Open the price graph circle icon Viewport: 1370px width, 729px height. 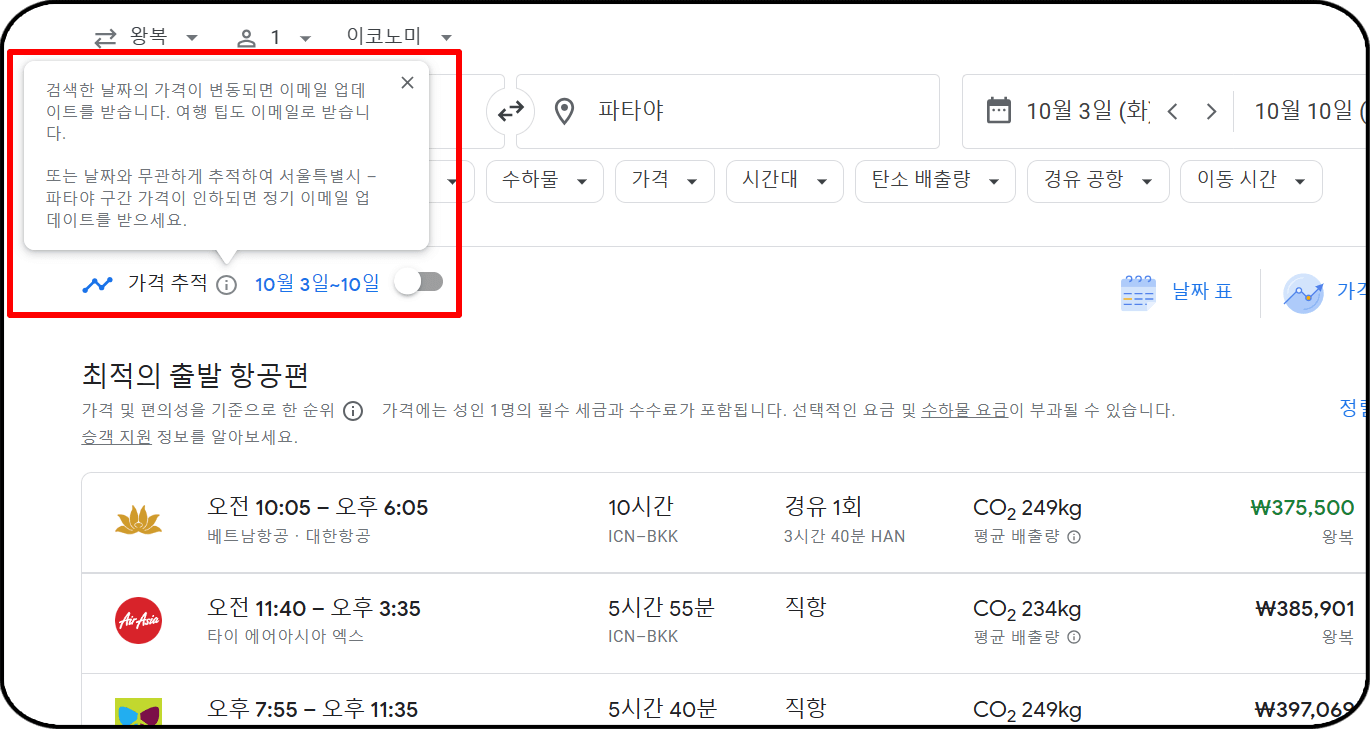pyautogui.click(x=1303, y=291)
